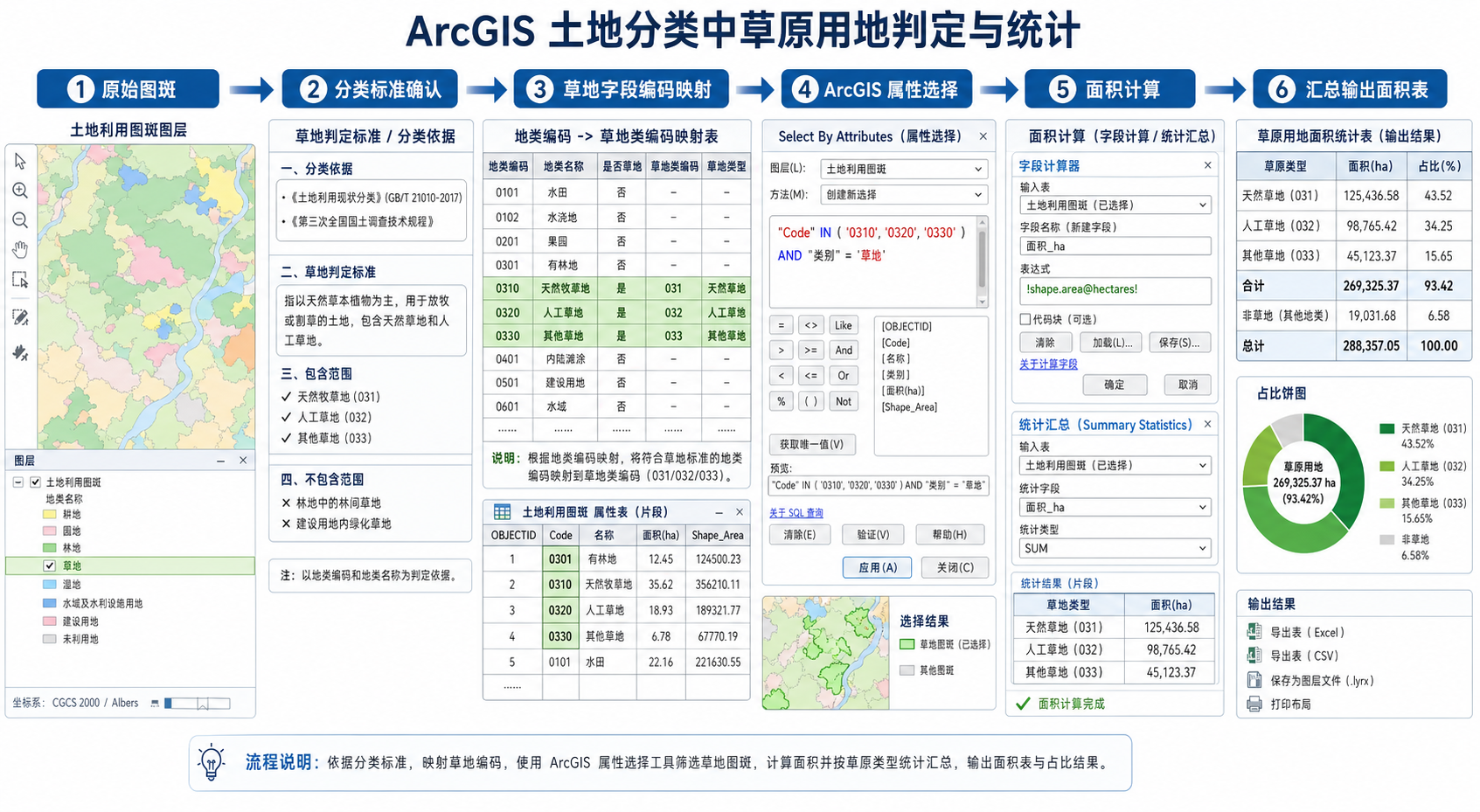Insert the Like operator

(844, 325)
